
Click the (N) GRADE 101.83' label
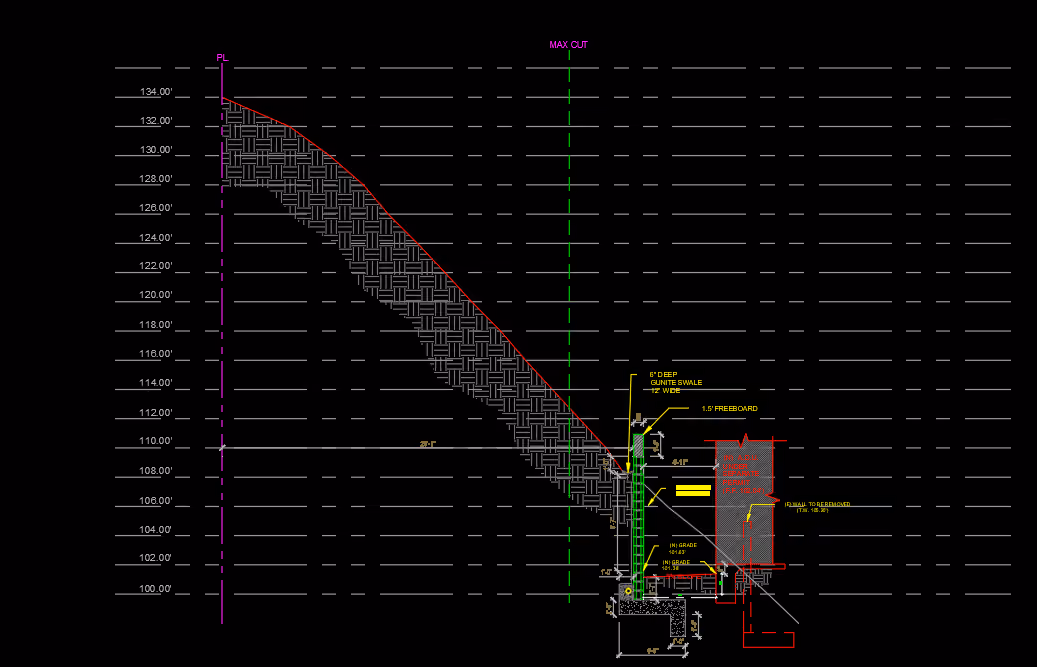click(682, 549)
